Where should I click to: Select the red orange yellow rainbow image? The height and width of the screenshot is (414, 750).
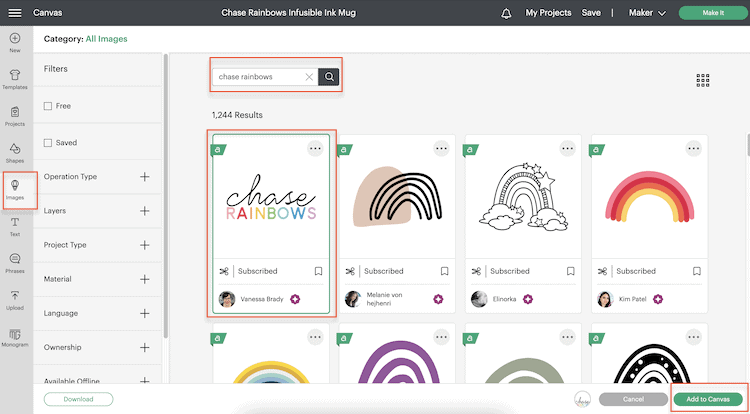tap(650, 197)
